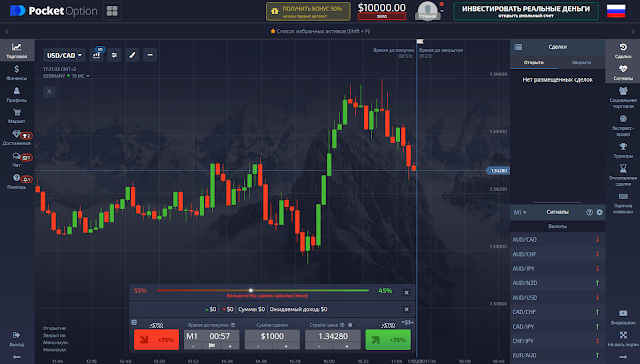This screenshot has width=640, height=364.
Task: Click the sentiment slider knob between 55% and 45%
Action: click(251, 291)
